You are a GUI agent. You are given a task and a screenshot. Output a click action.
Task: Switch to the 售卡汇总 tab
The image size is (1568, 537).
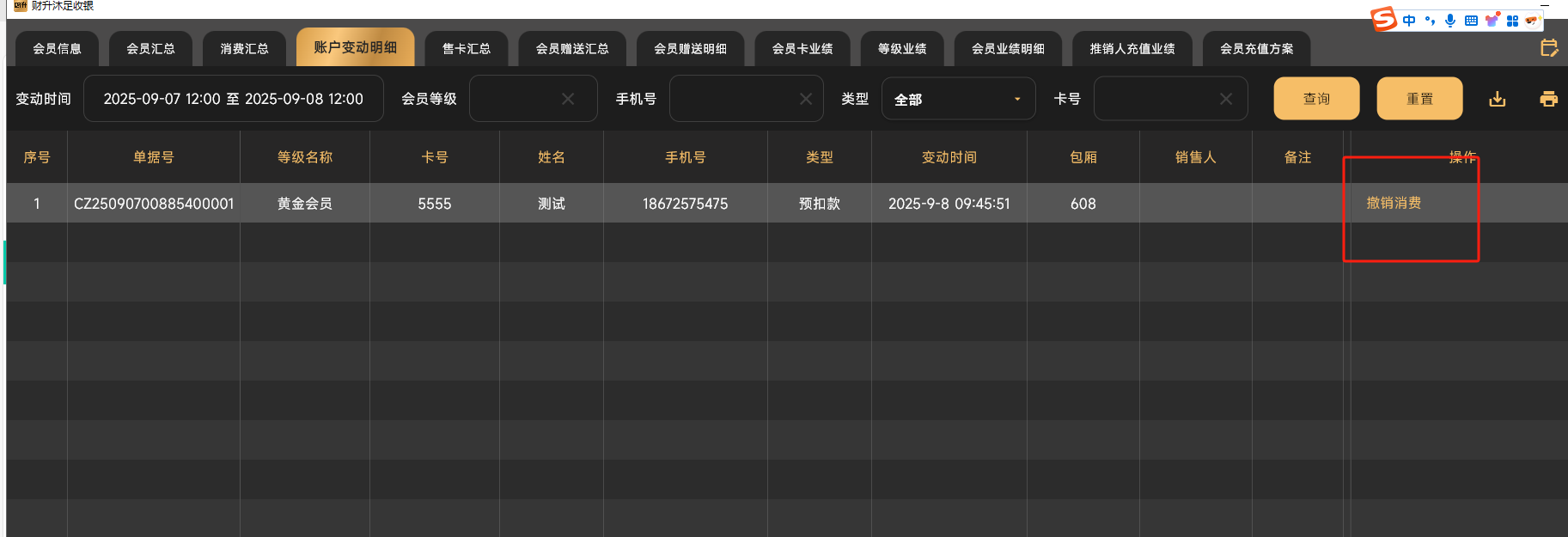[467, 48]
